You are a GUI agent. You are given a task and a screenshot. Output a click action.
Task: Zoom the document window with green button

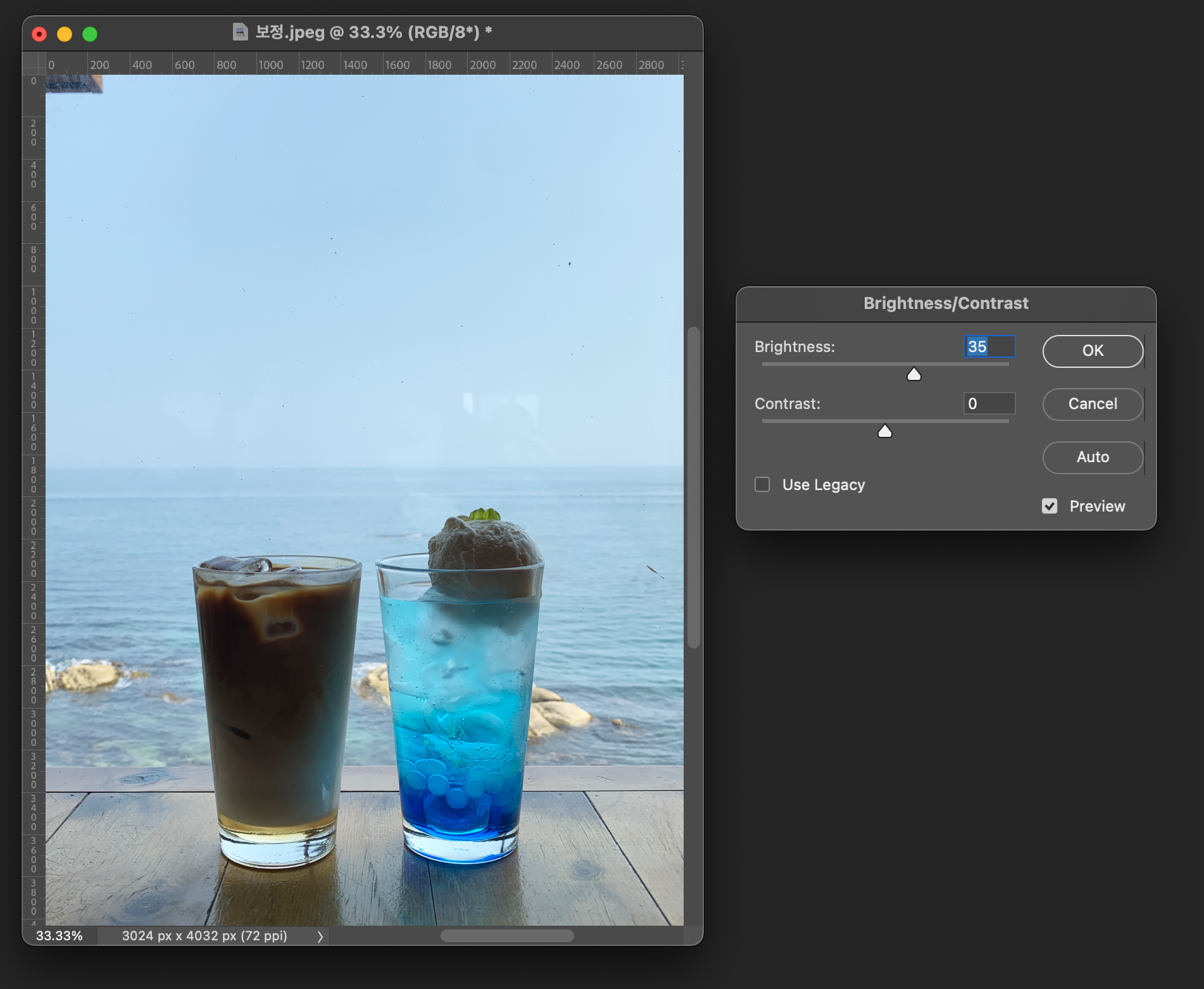(90, 34)
